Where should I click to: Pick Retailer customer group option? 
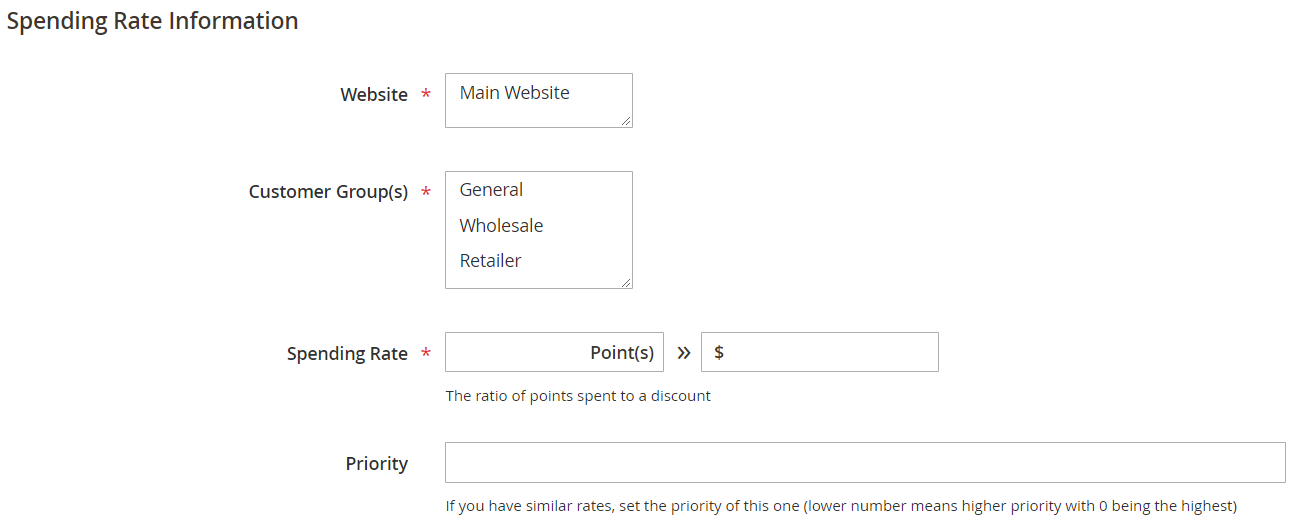[490, 261]
